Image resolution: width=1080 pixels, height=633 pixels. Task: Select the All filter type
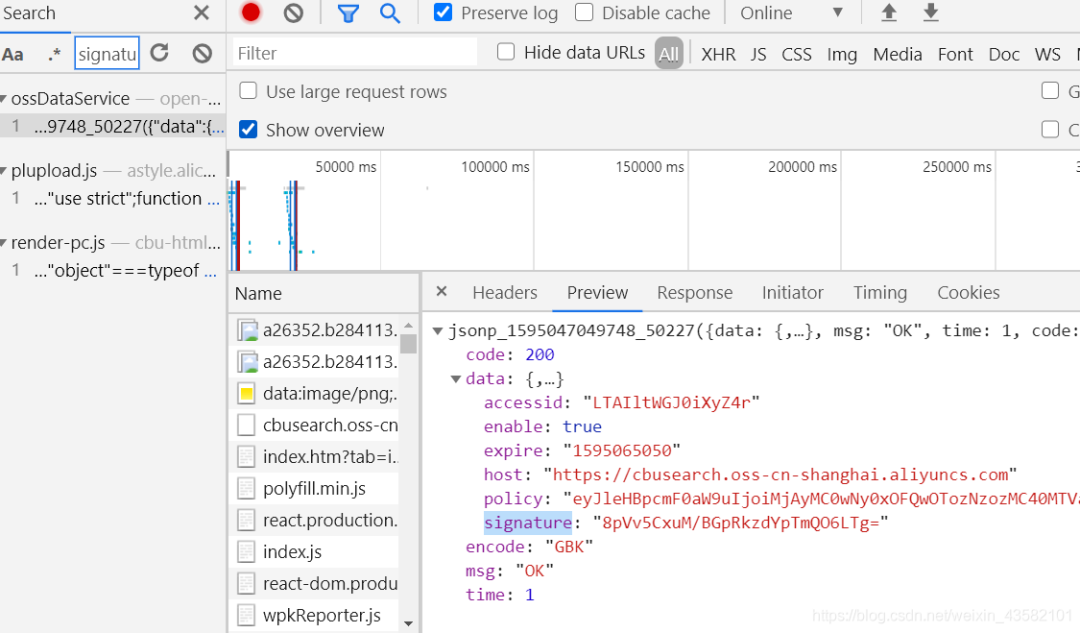pyautogui.click(x=669, y=54)
